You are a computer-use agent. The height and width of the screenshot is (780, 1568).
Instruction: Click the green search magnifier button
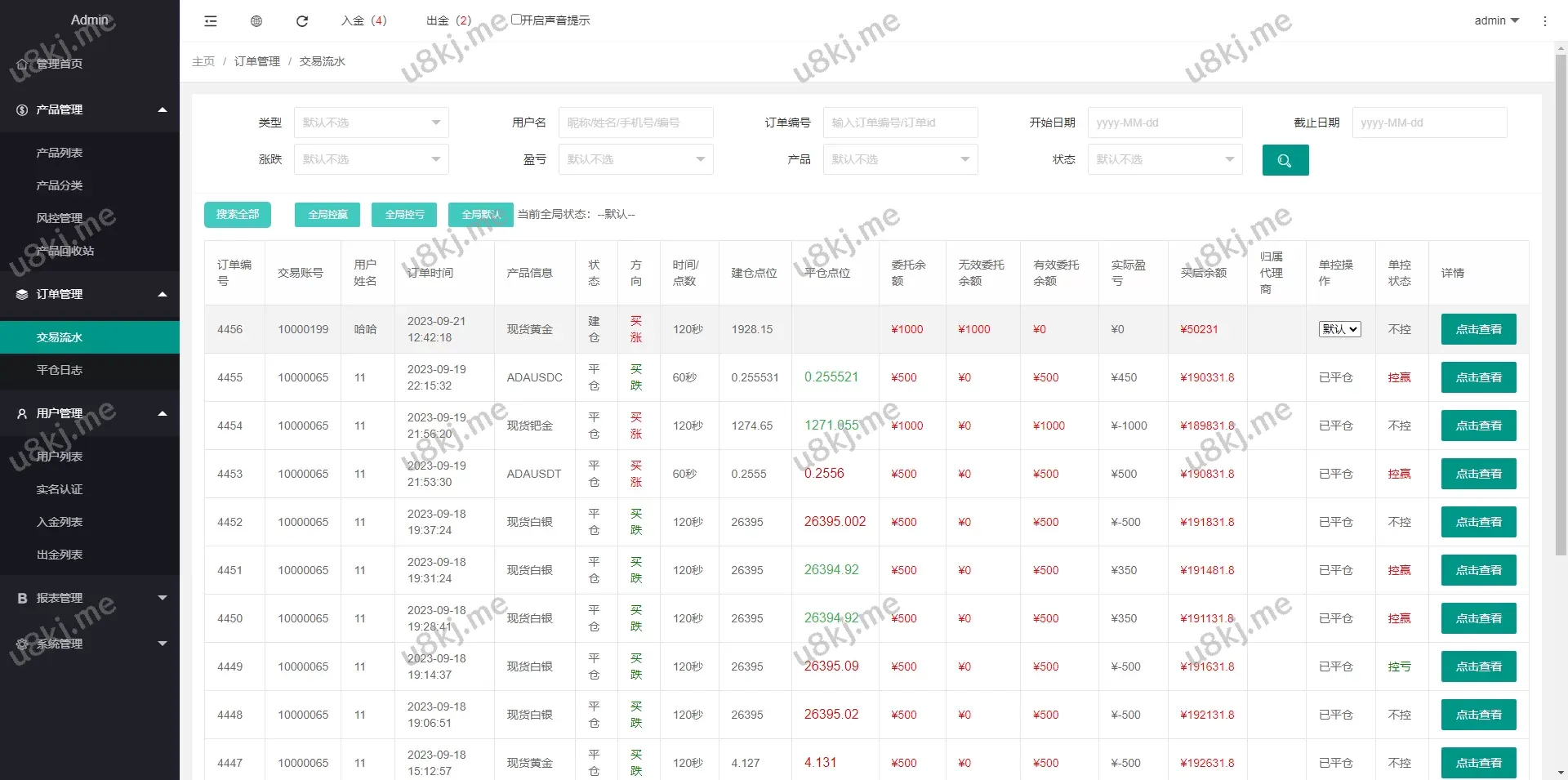point(1285,160)
